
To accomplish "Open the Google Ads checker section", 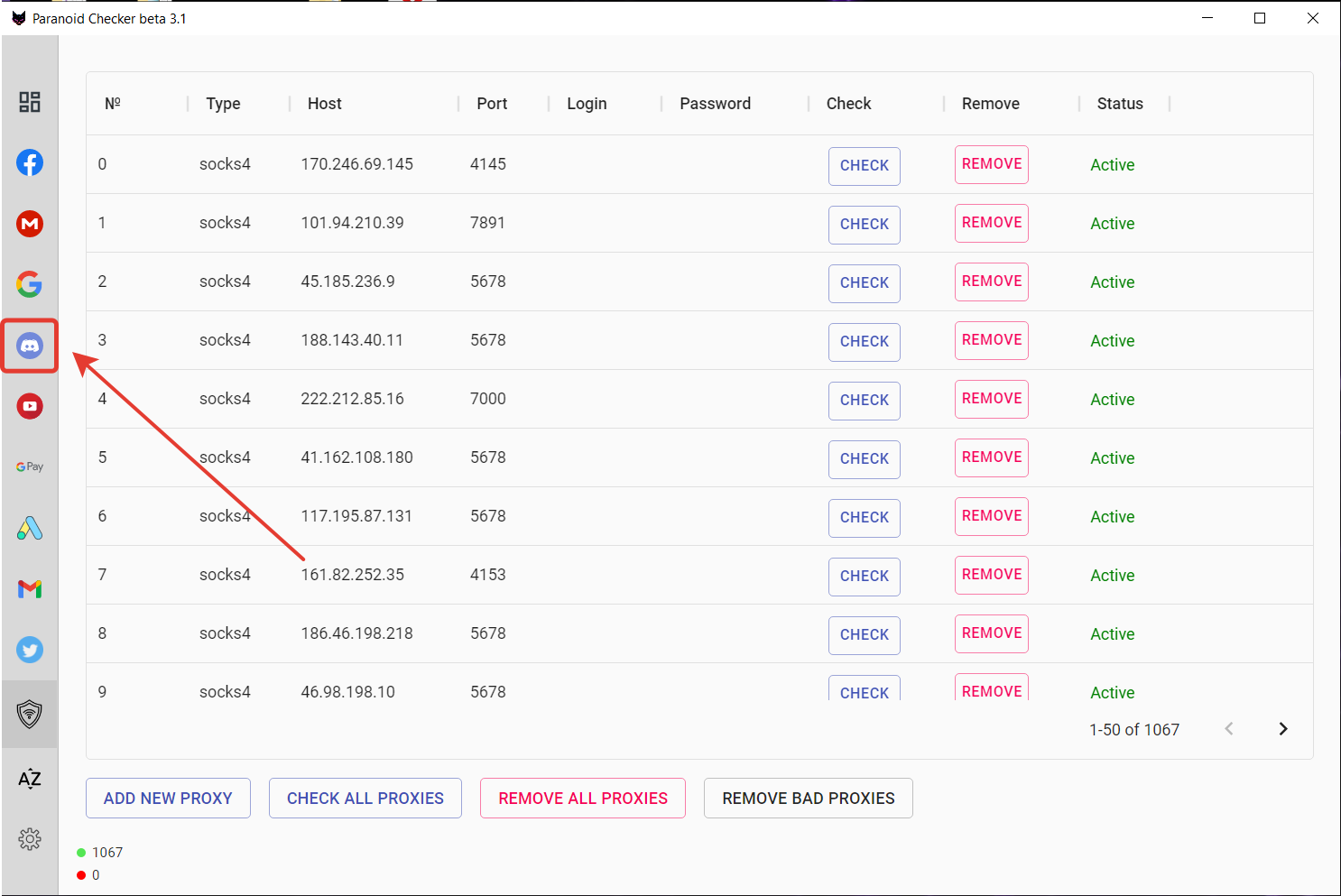I will pos(30,528).
